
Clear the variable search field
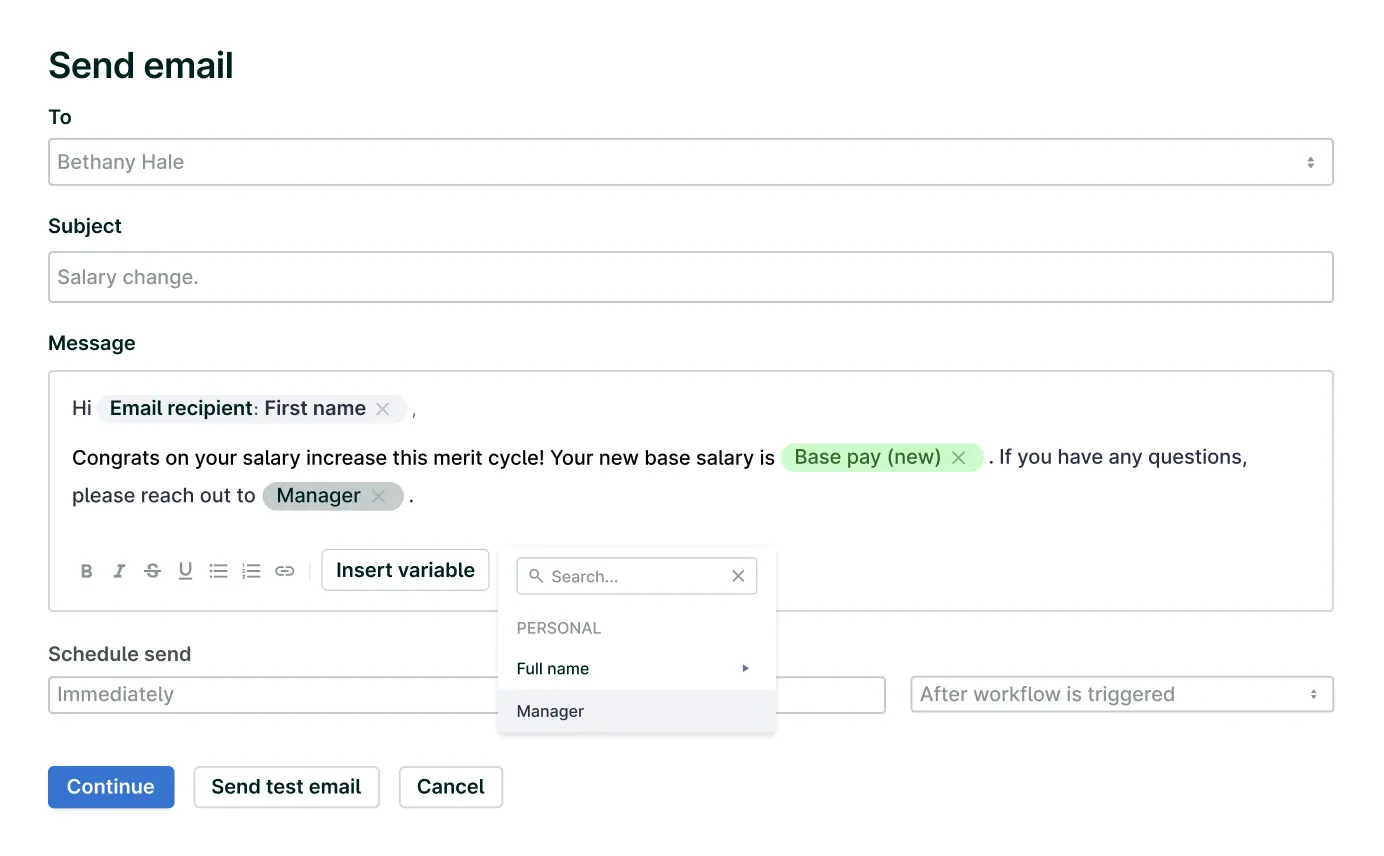tap(738, 576)
